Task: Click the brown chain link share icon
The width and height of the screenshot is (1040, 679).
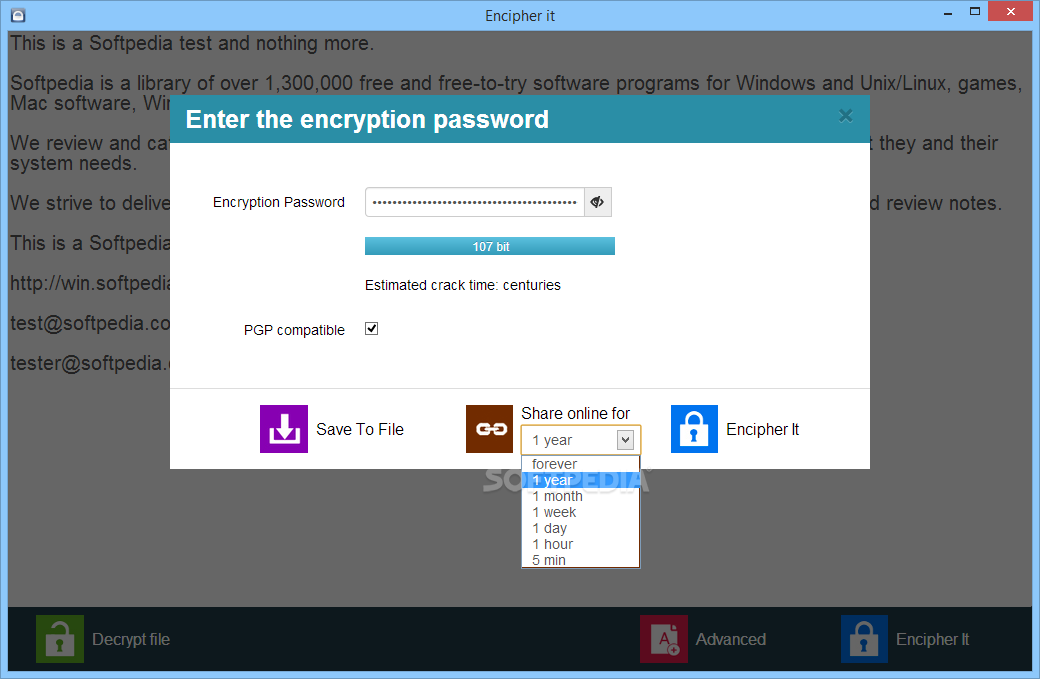Action: (489, 429)
